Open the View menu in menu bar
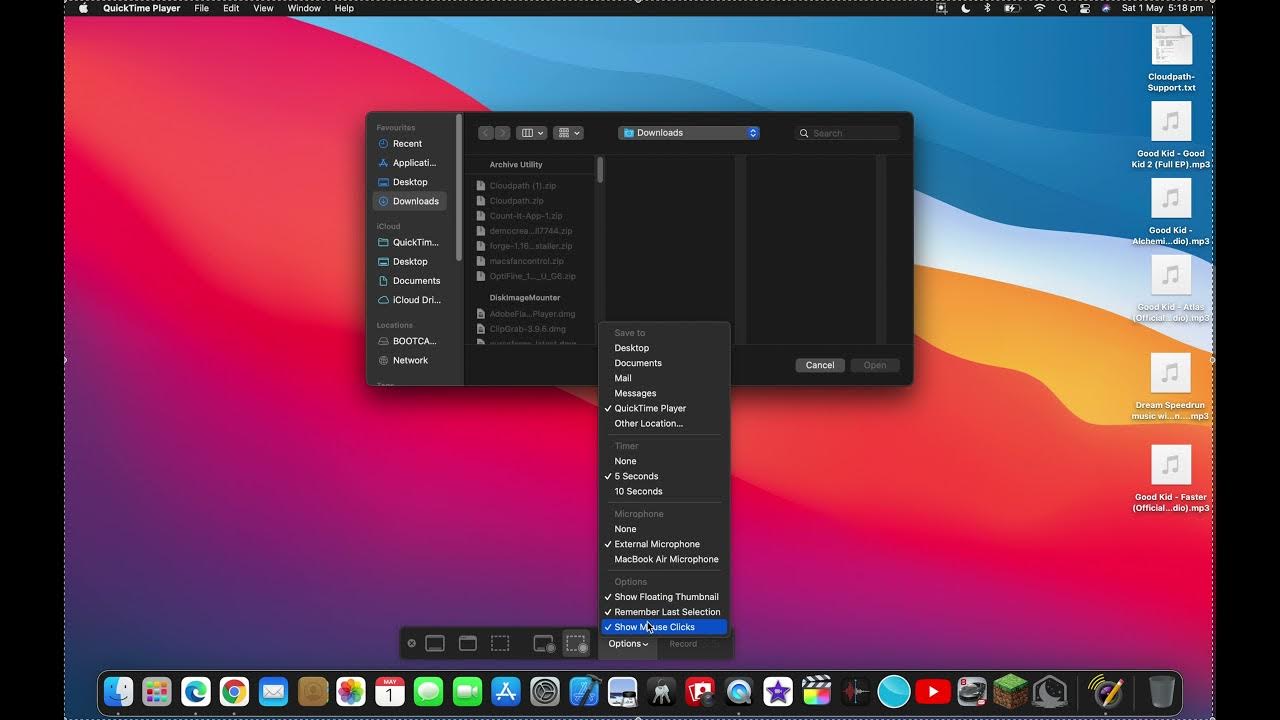This screenshot has width=1280, height=720. click(263, 8)
